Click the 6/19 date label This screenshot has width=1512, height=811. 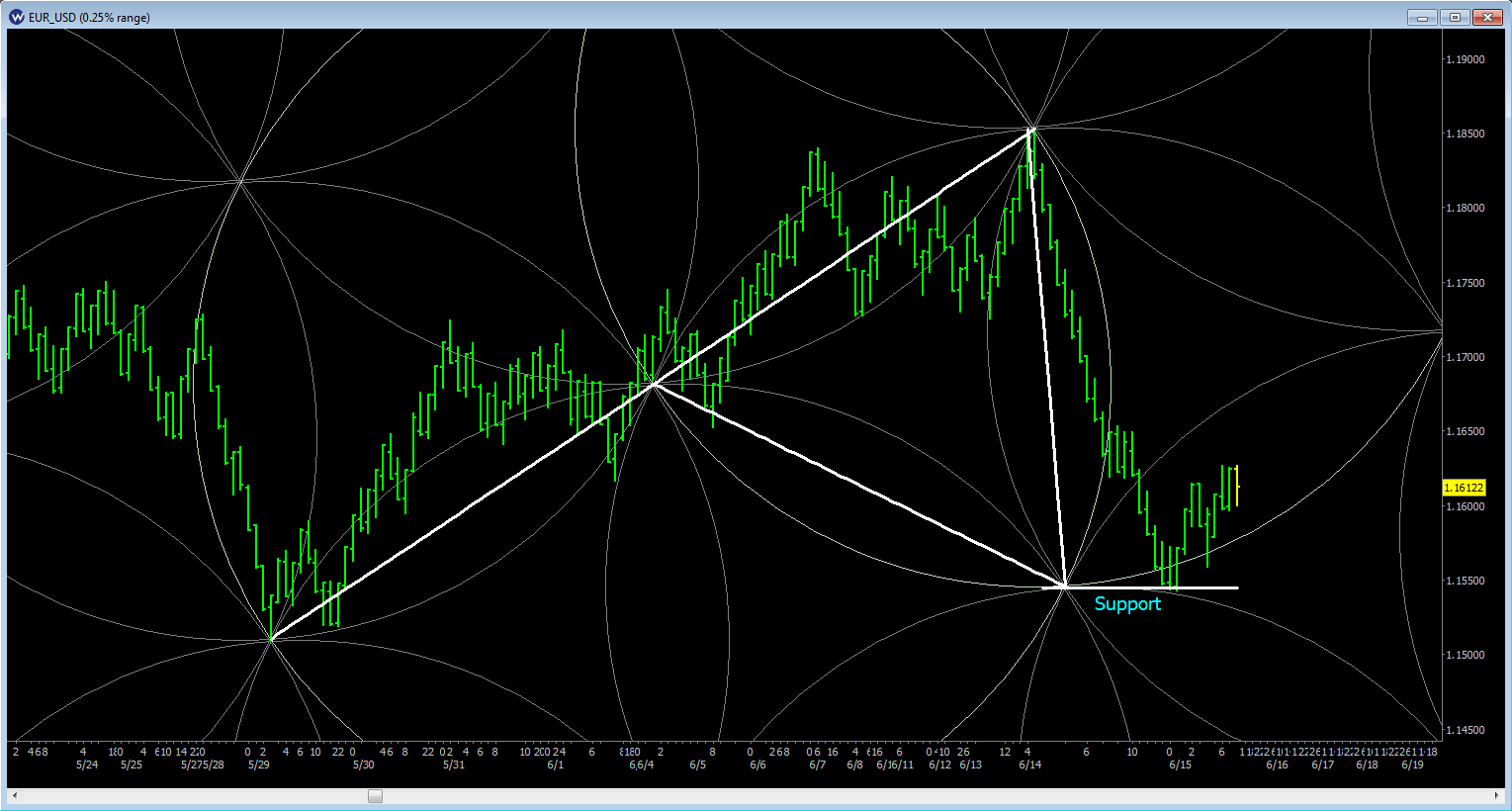(x=1412, y=765)
